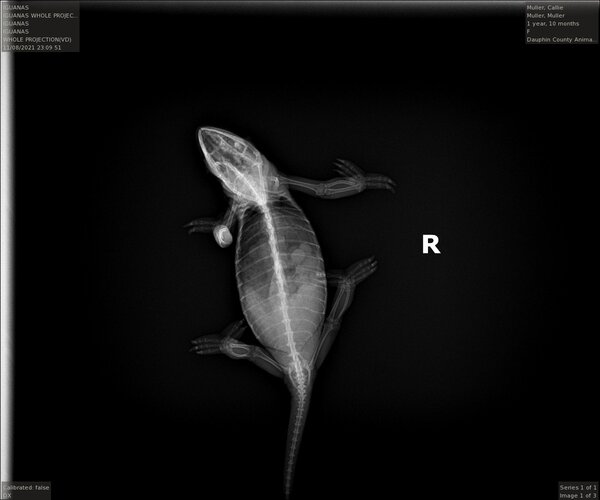
Task: Click the hind foot on the R marker side
Action: click(x=362, y=268)
